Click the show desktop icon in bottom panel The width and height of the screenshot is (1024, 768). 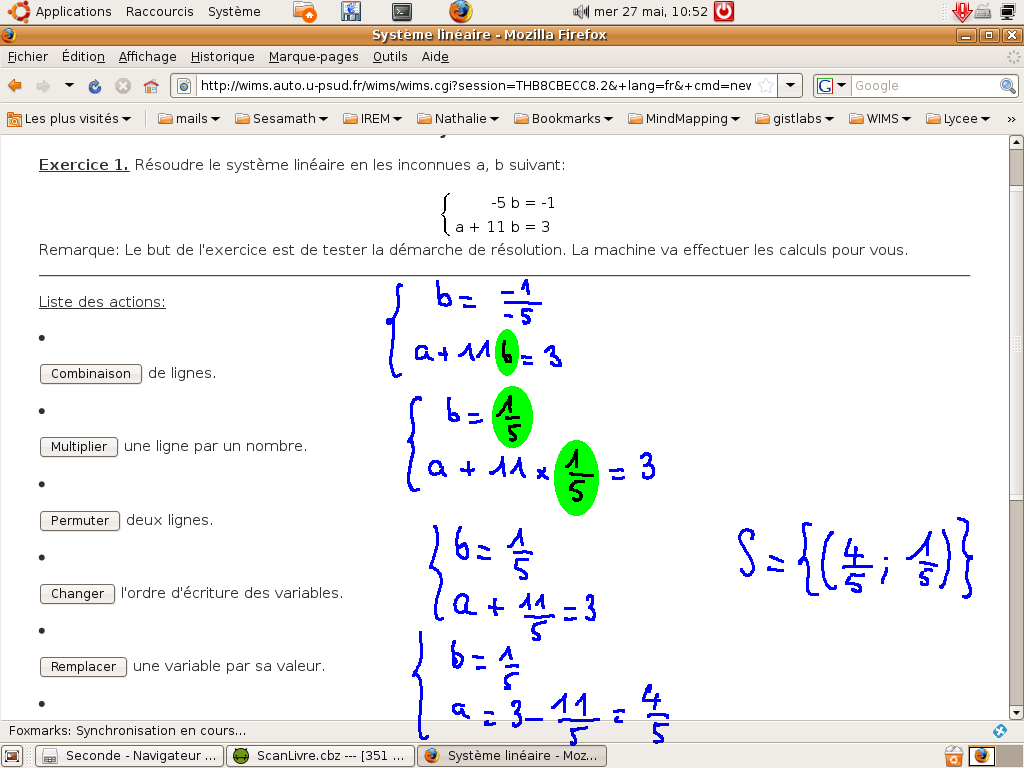click(x=13, y=756)
